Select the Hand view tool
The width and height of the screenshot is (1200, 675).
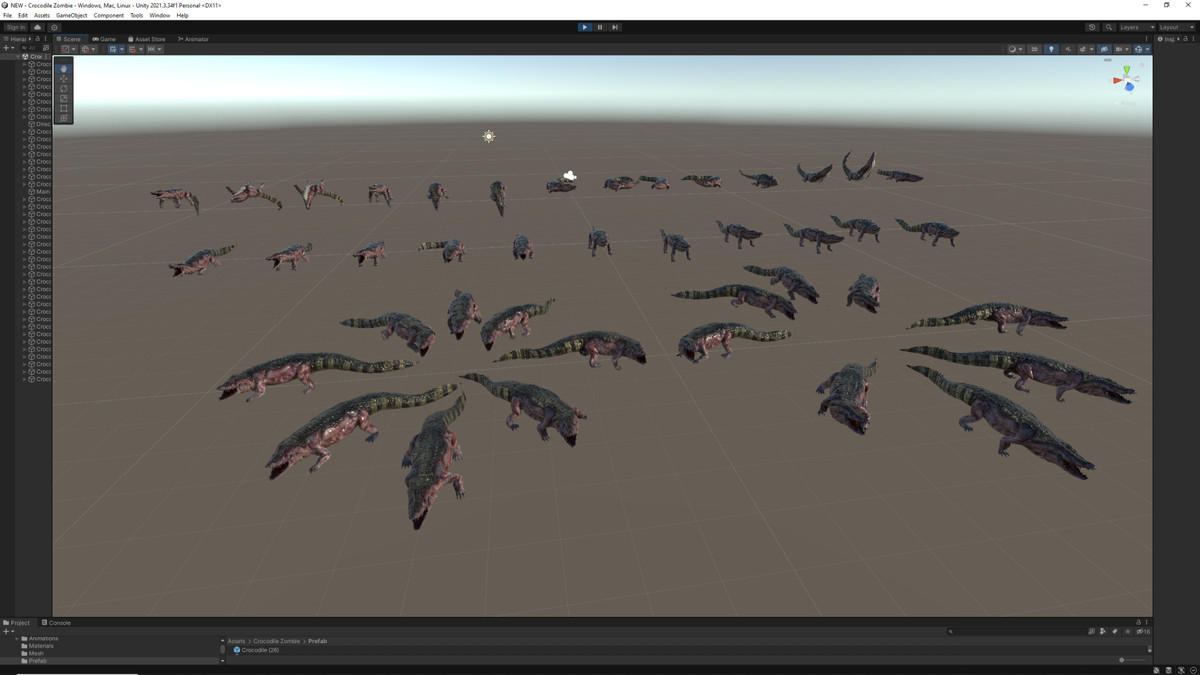[x=64, y=69]
